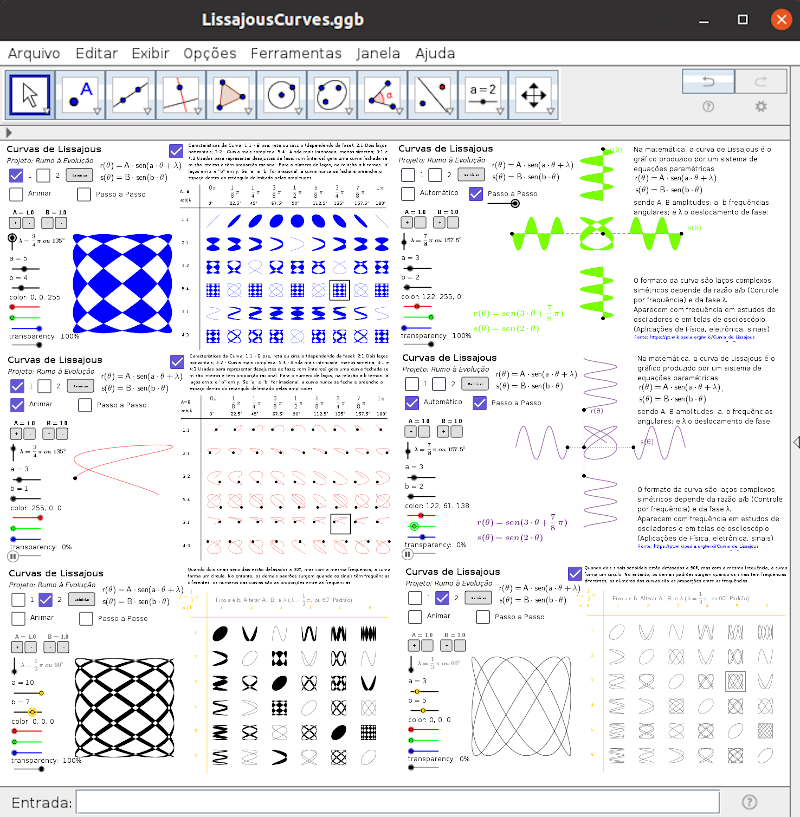Image resolution: width=800 pixels, height=817 pixels.
Task: Click gray button beside box 2, blue-curve panel
Action: (x=79, y=176)
